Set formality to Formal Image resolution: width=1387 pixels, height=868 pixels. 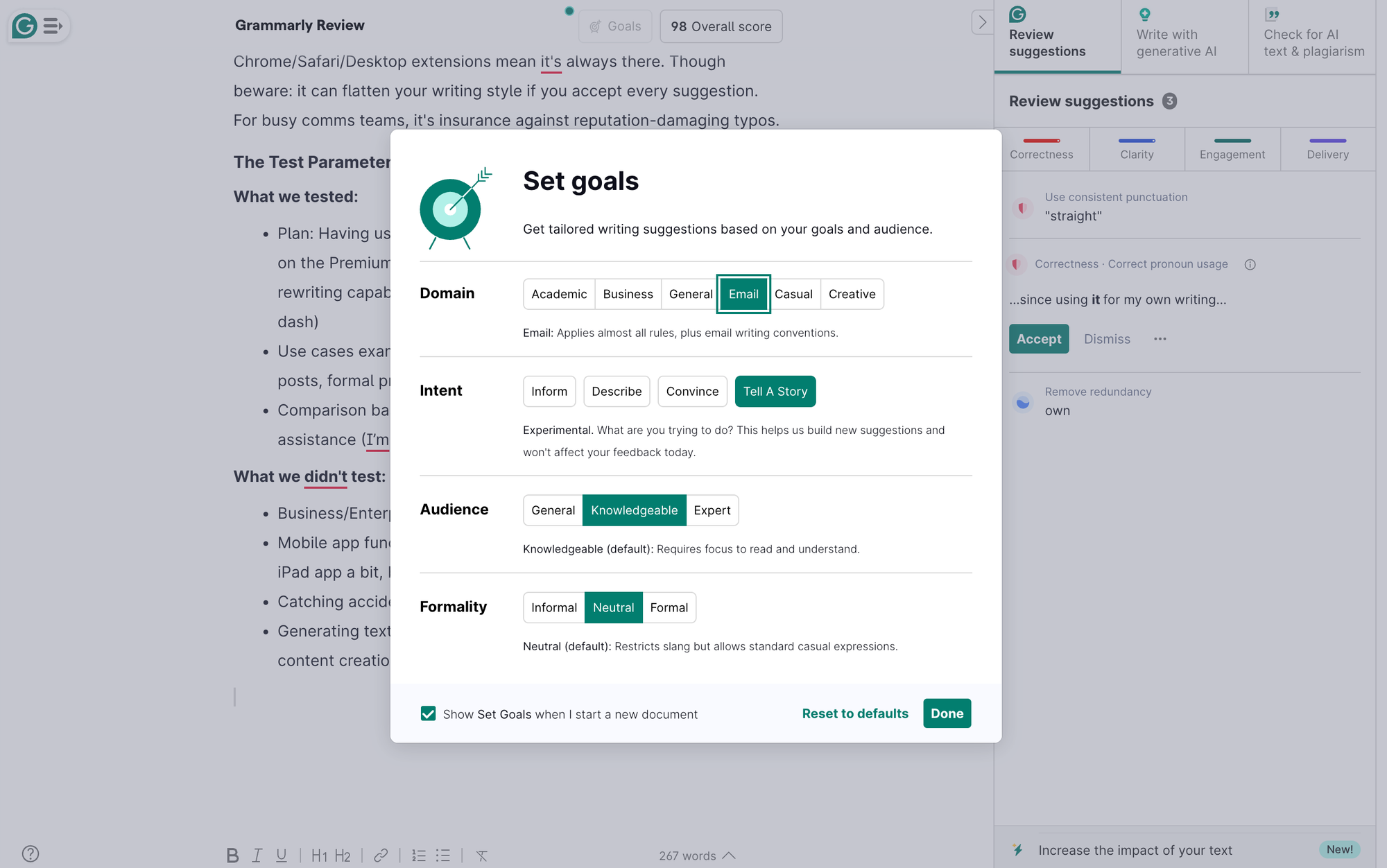click(x=669, y=607)
